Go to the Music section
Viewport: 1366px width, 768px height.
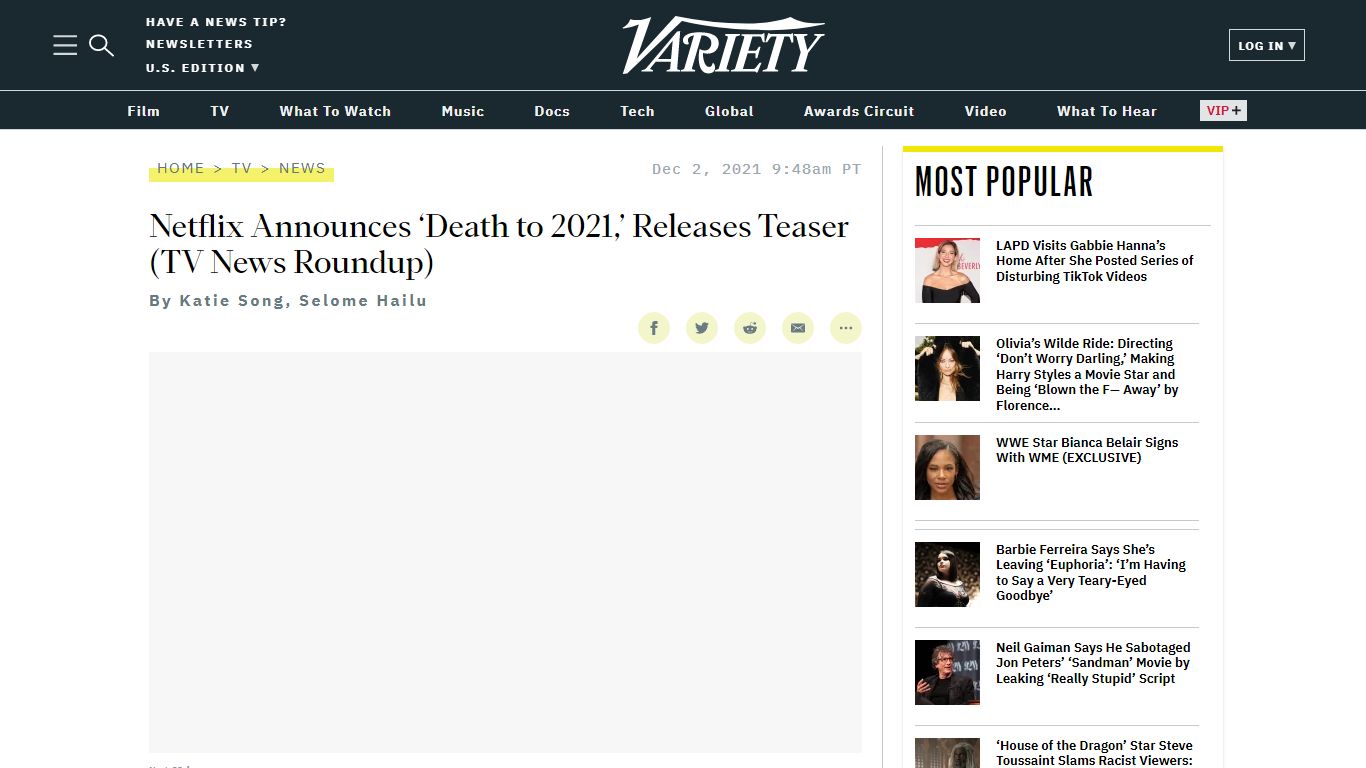[x=463, y=111]
